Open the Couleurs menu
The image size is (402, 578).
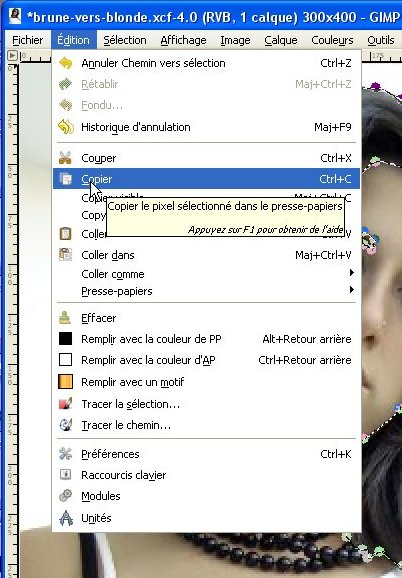point(332,40)
